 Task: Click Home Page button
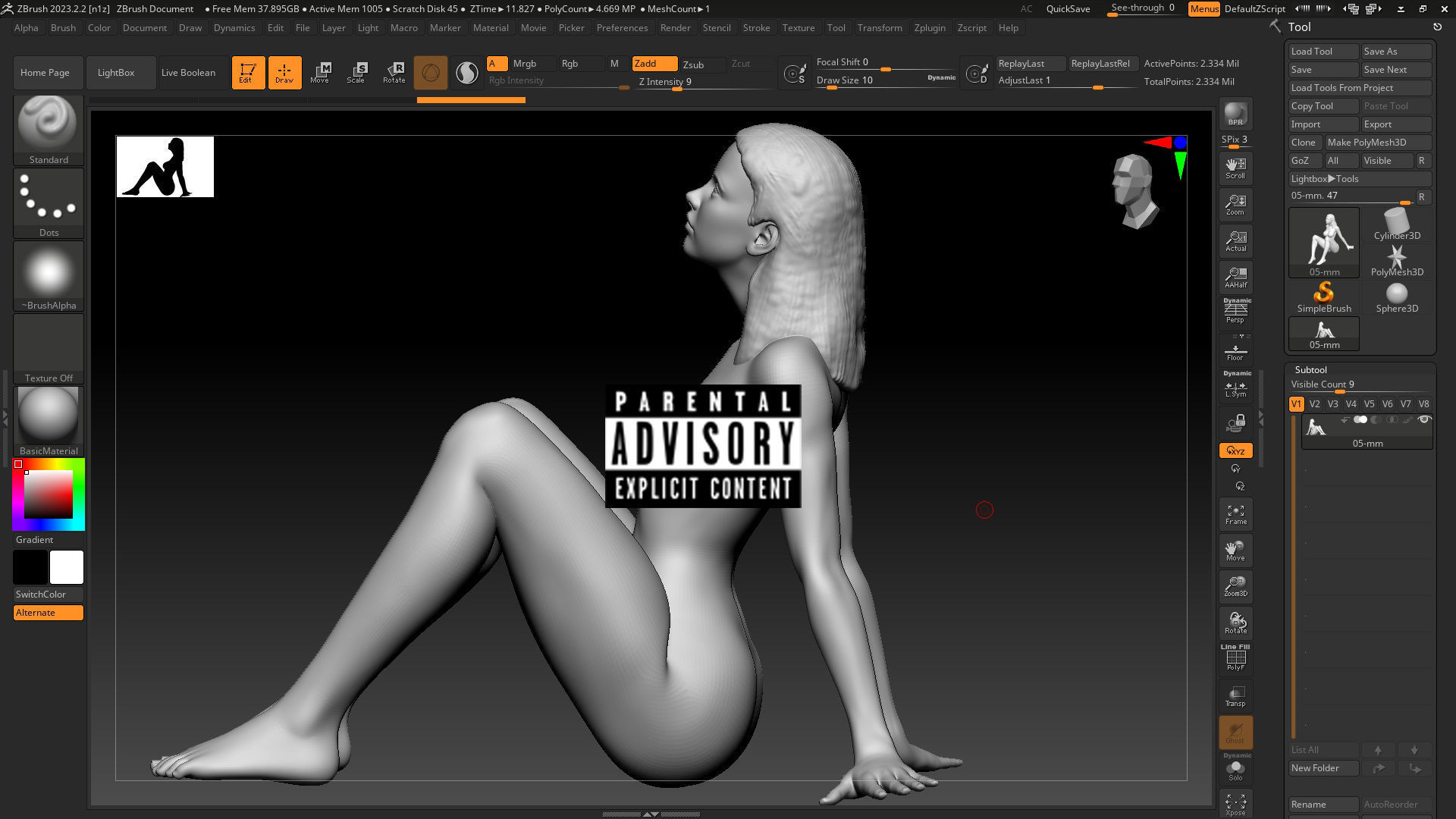[x=49, y=73]
